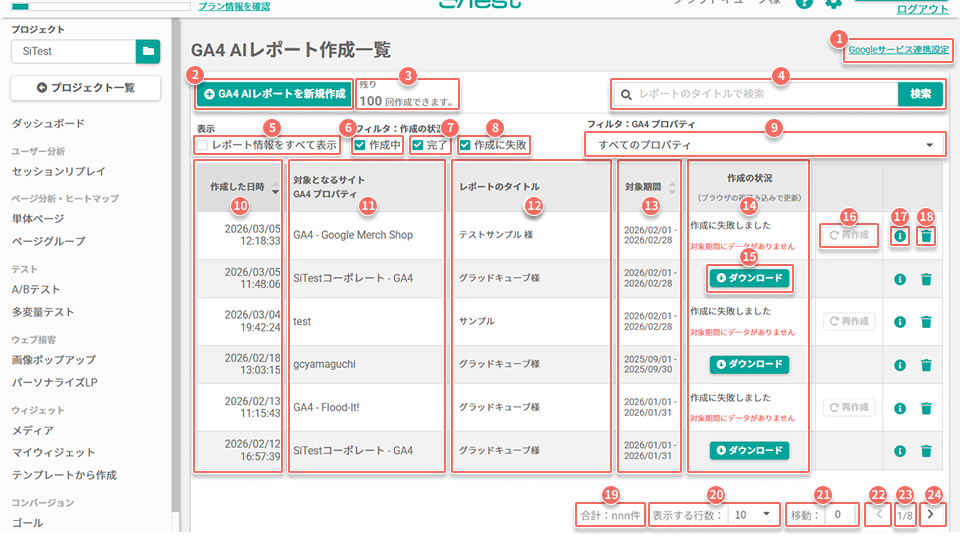
Task: Open プラン情報を確認 link
Action: pyautogui.click(x=234, y=7)
